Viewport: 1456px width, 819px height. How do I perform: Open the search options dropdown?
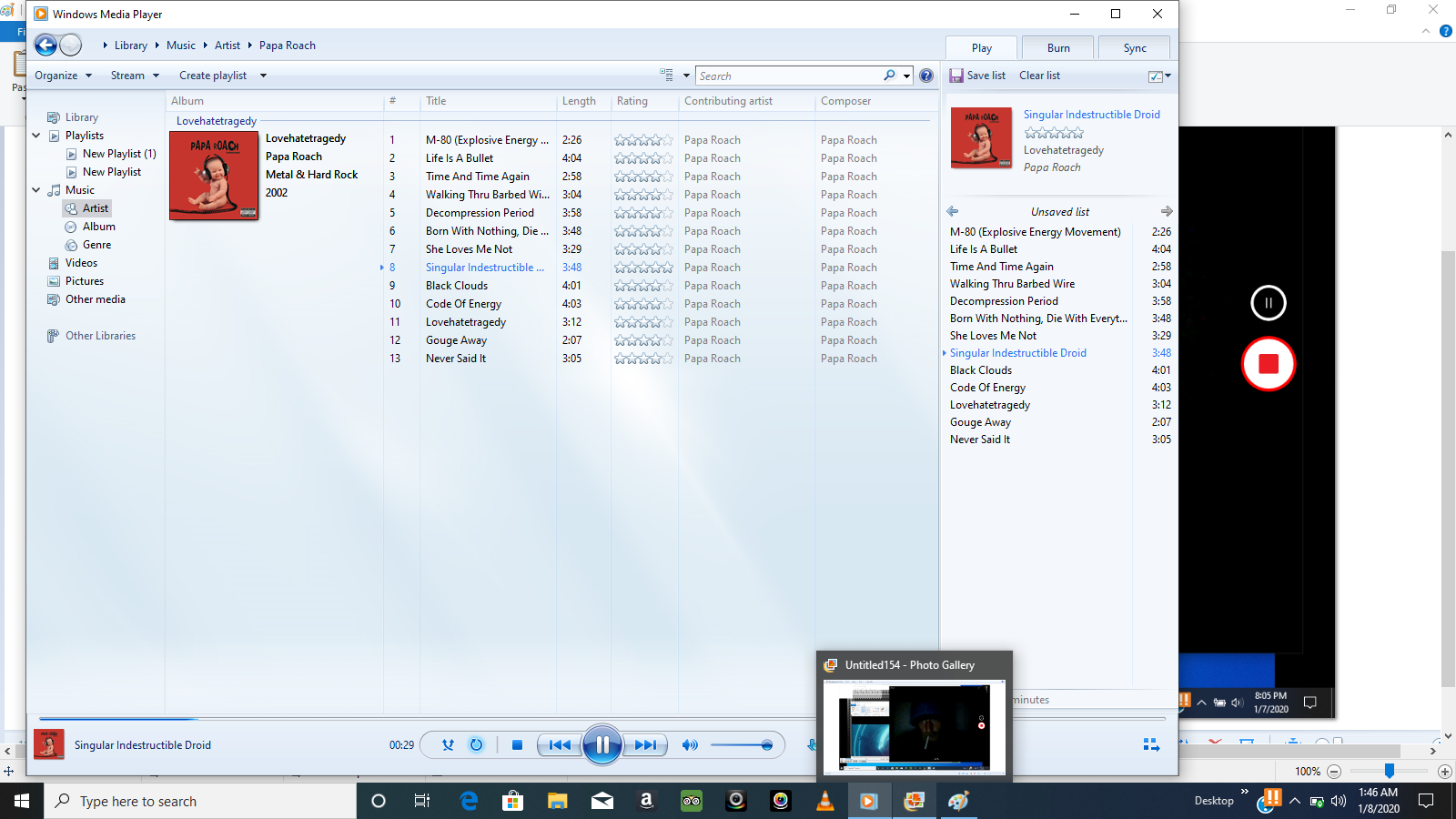906,76
